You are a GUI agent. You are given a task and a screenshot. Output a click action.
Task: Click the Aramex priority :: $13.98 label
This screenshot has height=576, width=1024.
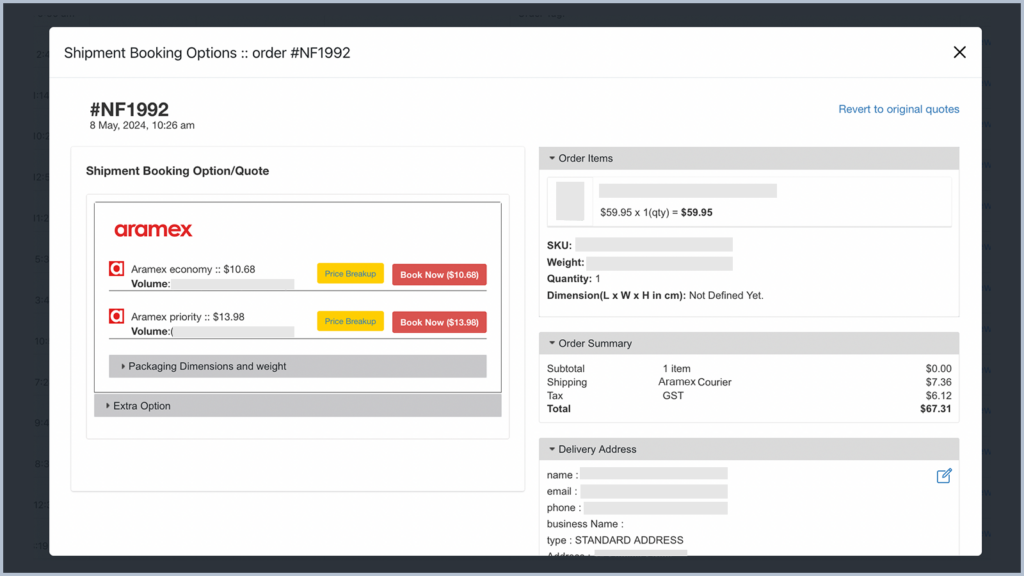188,317
